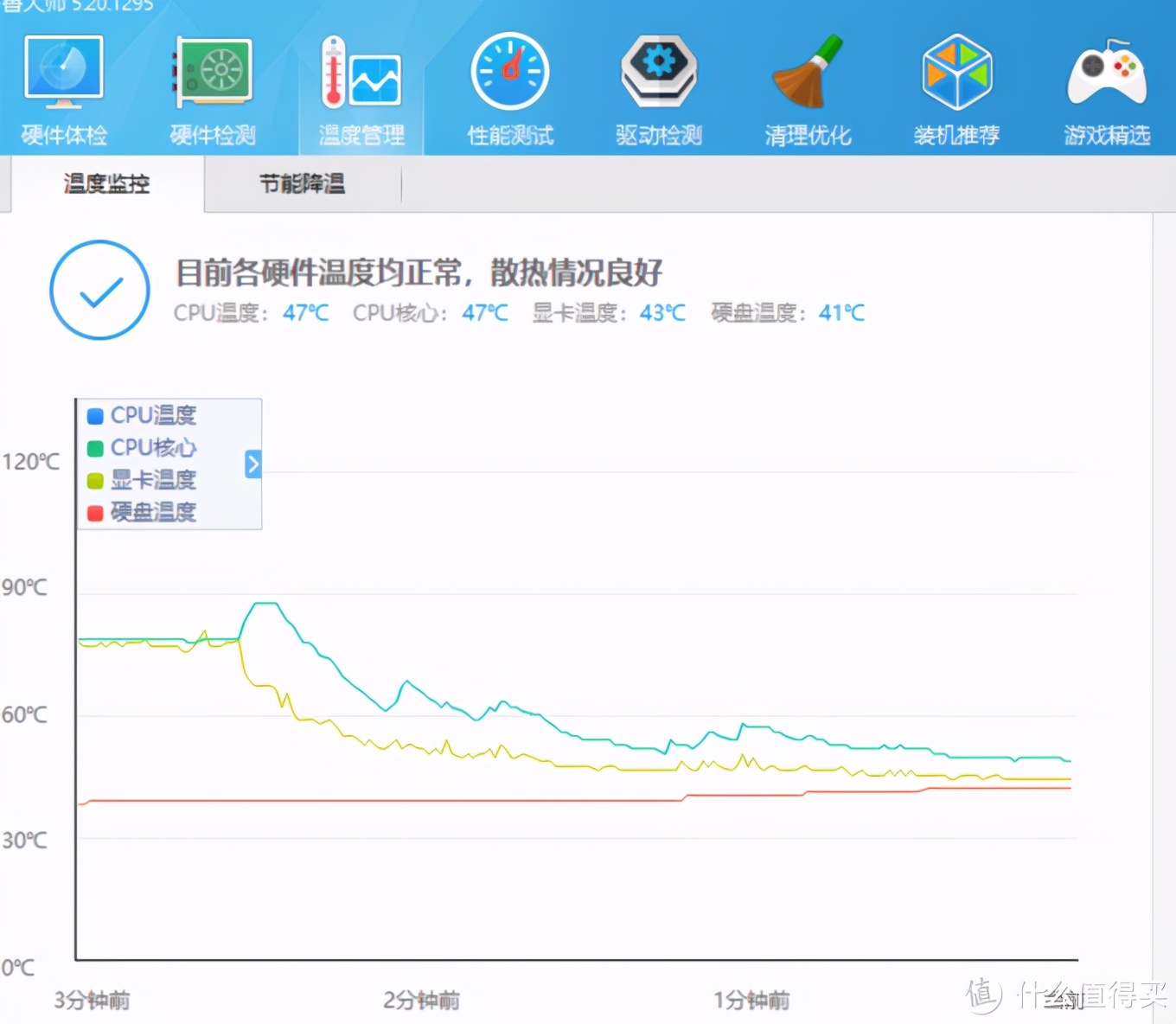
Task: Click the 3分钟前 time axis label
Action: [x=92, y=1001]
